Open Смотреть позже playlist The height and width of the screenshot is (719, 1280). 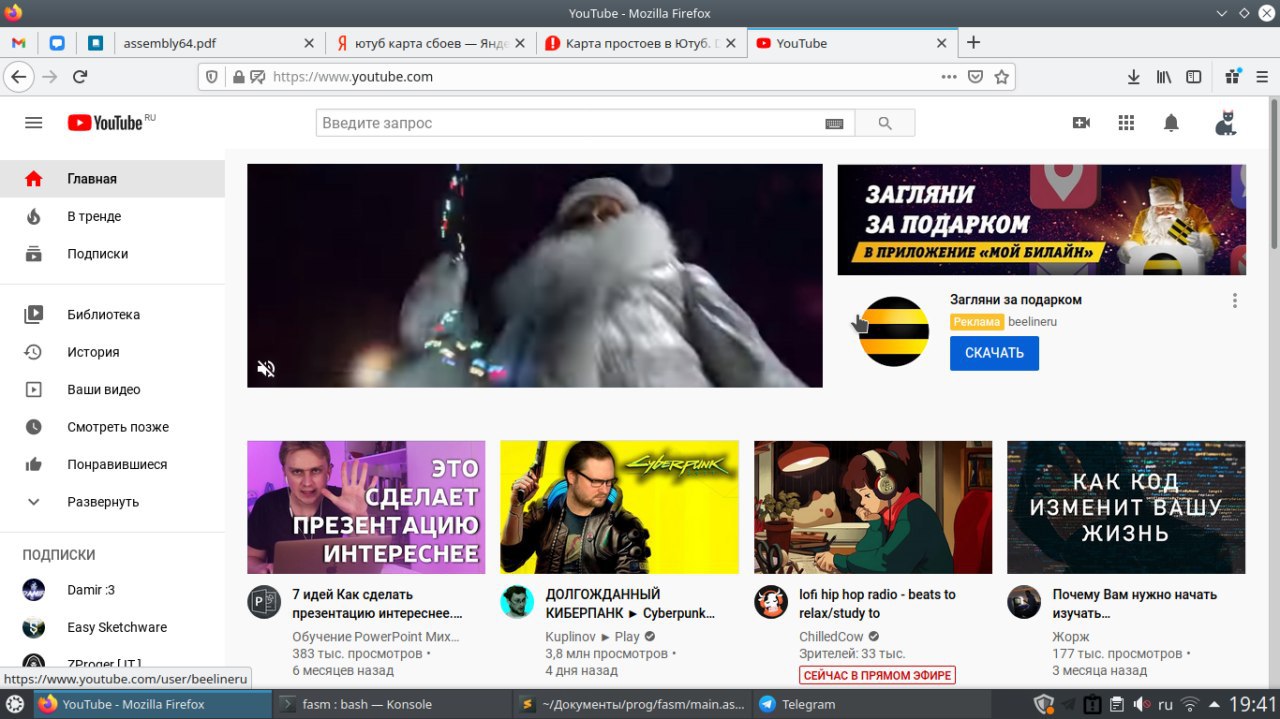point(112,427)
